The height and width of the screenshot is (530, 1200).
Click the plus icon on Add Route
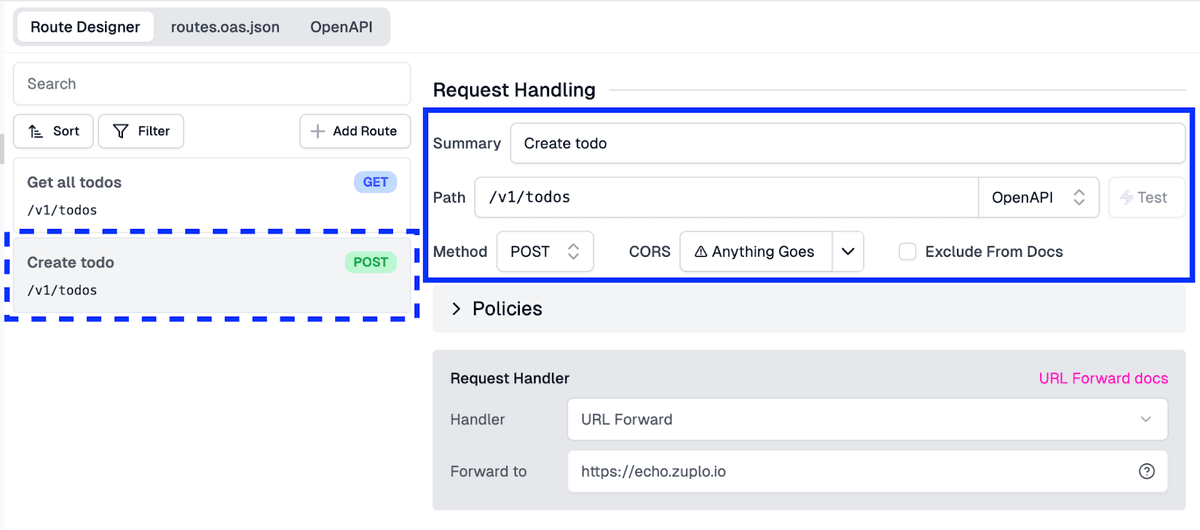coord(318,131)
